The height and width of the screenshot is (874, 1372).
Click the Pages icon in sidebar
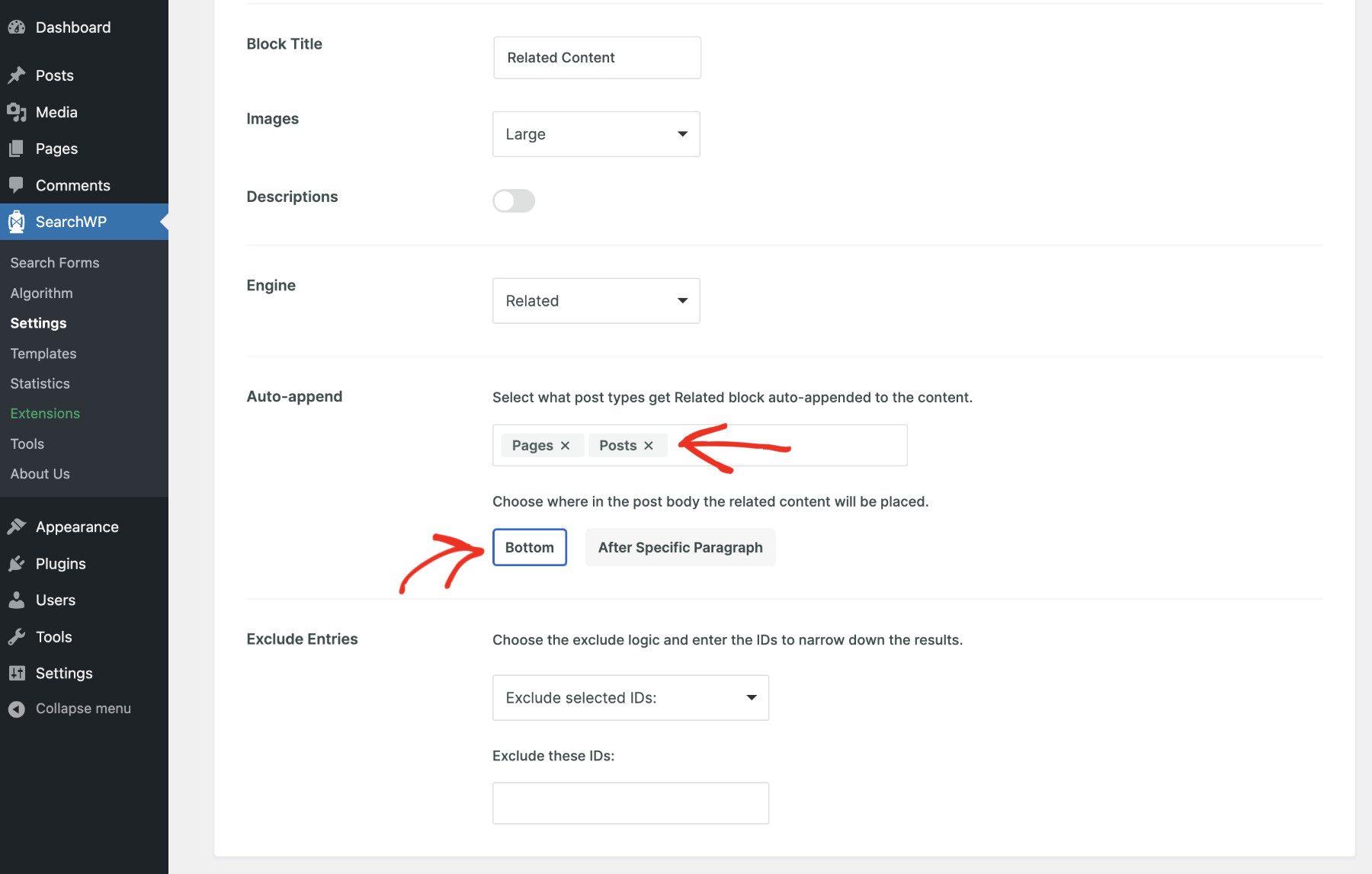pyautogui.click(x=17, y=149)
